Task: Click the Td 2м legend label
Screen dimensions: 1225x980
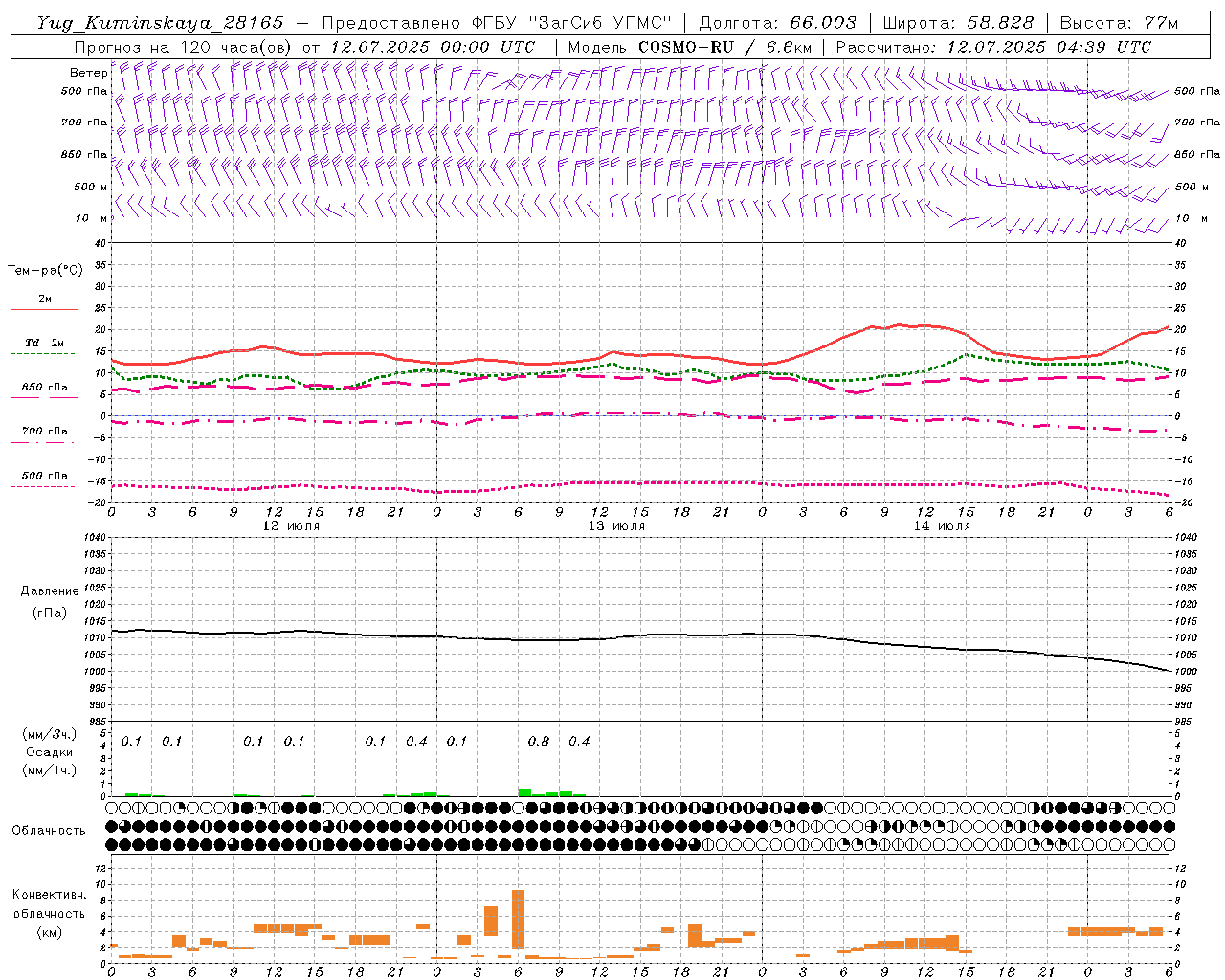Action: click(45, 343)
